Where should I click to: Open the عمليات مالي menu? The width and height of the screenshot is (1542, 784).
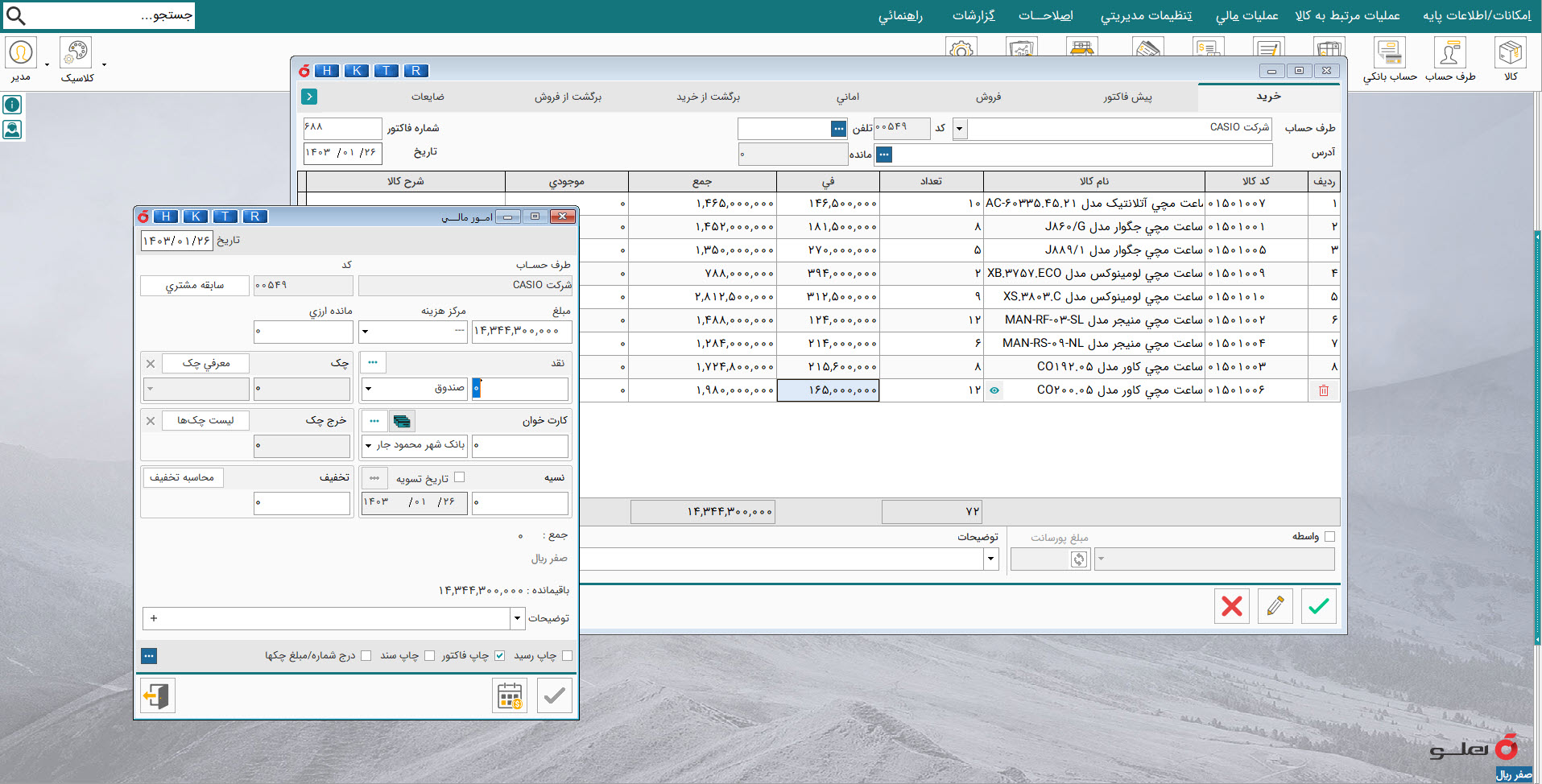pos(1246,15)
